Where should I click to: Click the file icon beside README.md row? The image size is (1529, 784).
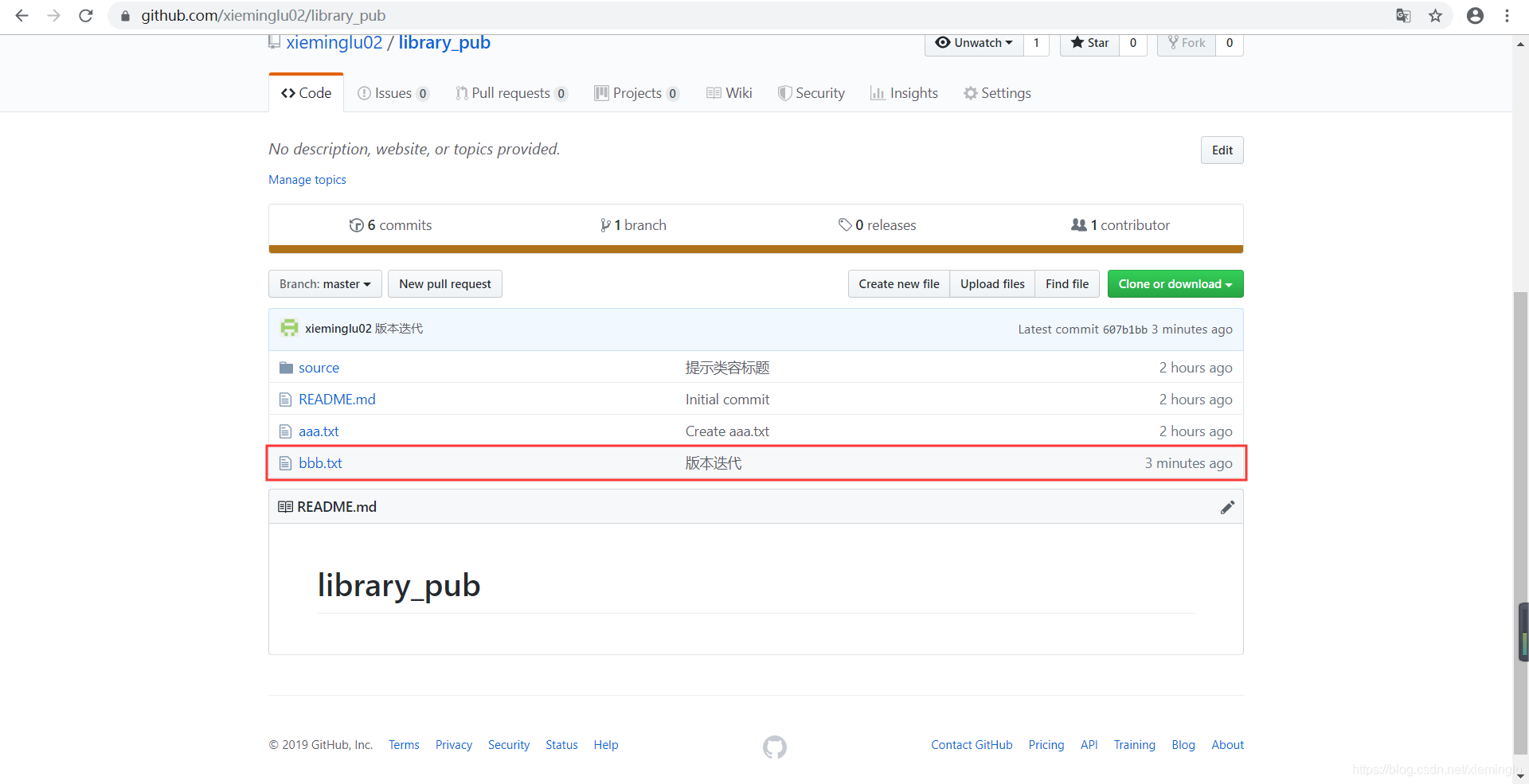[286, 400]
